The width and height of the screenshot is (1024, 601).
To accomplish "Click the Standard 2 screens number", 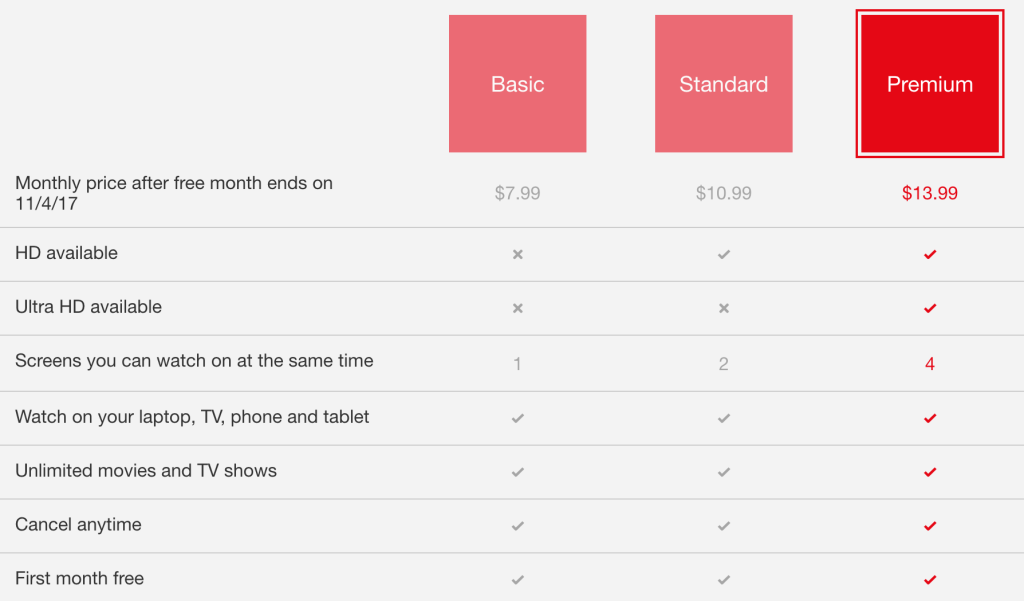I will point(723,364).
